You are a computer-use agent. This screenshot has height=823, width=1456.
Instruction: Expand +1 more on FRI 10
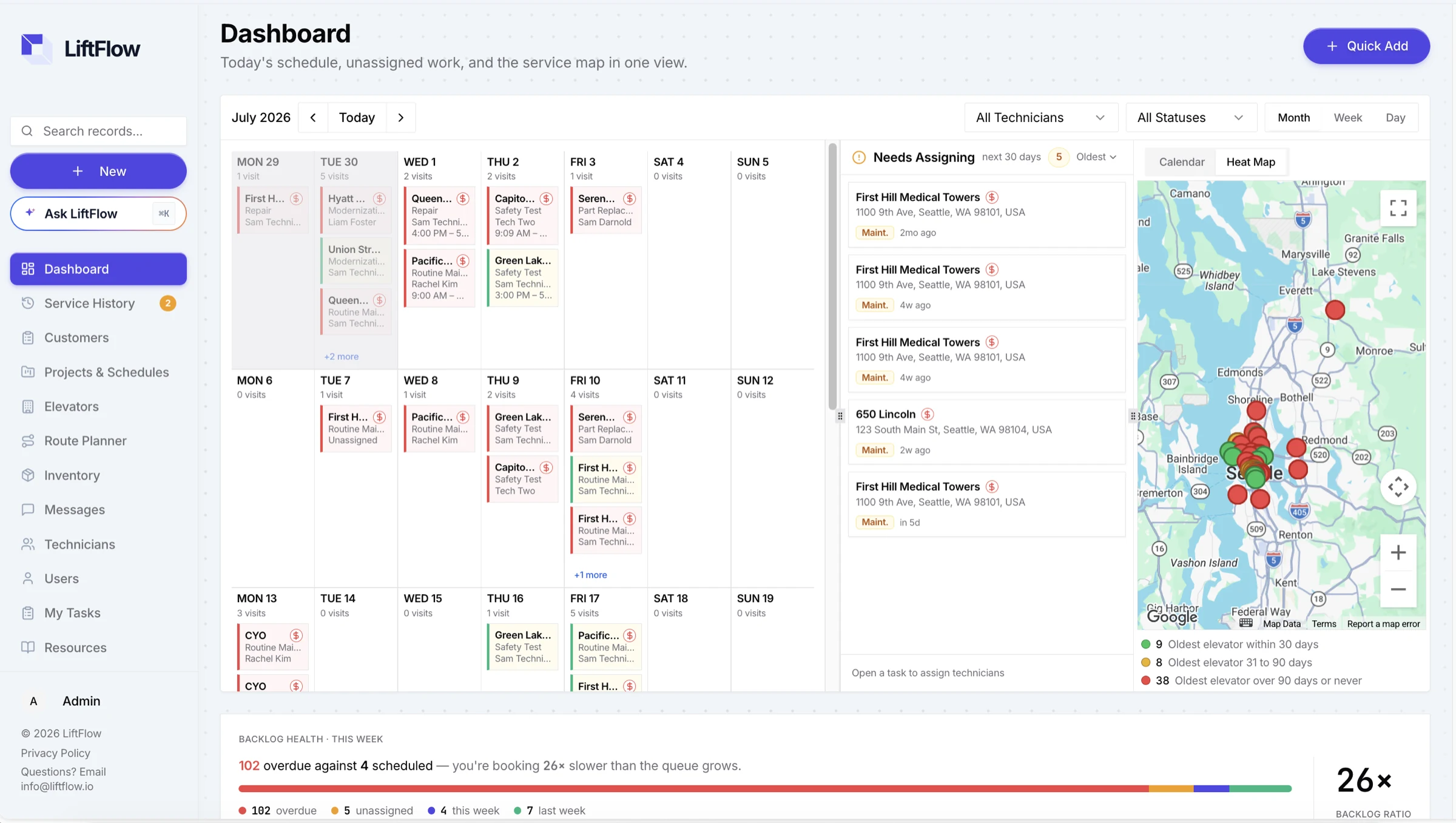click(590, 575)
